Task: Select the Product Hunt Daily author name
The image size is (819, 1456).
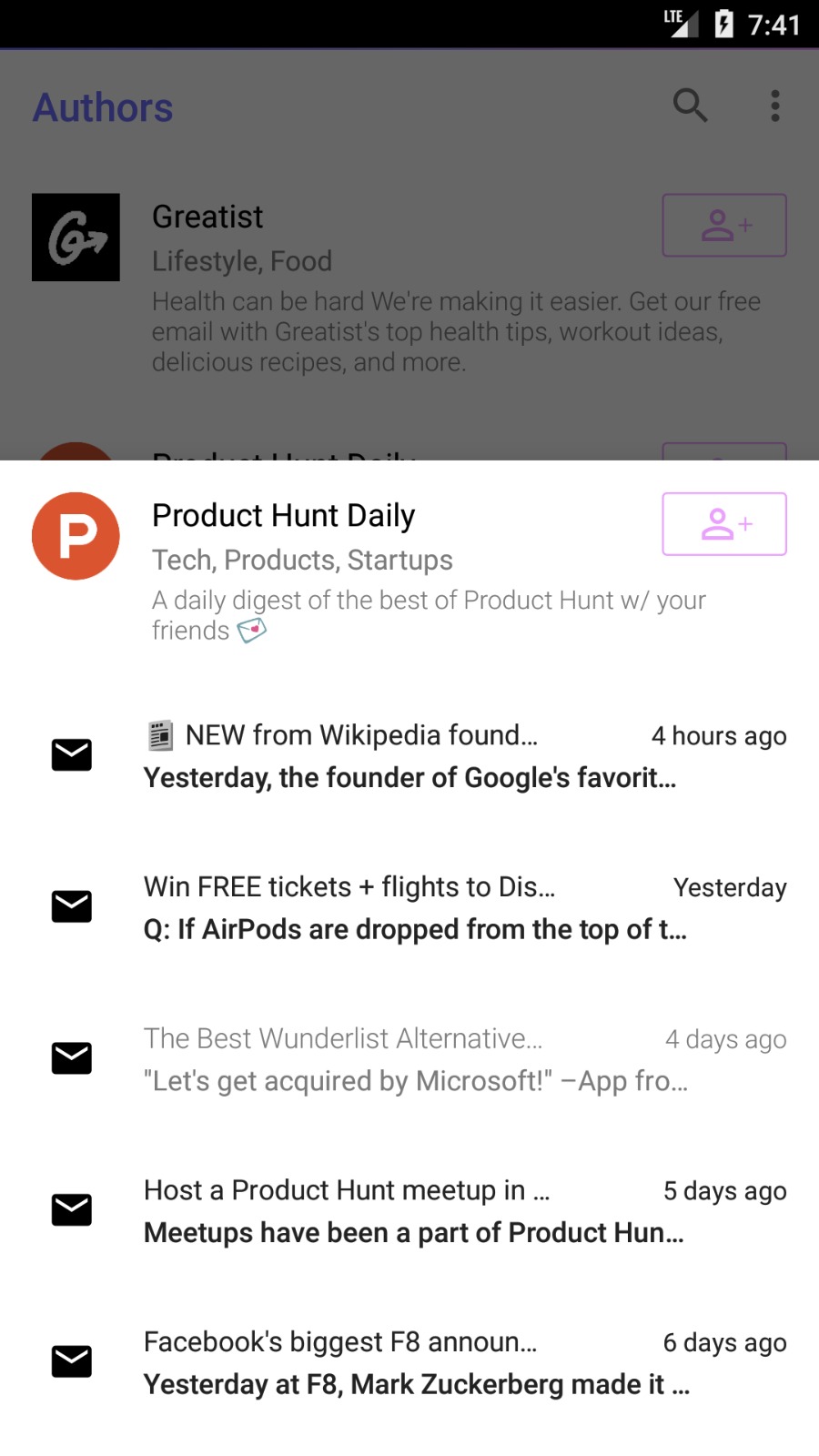Action: (283, 516)
